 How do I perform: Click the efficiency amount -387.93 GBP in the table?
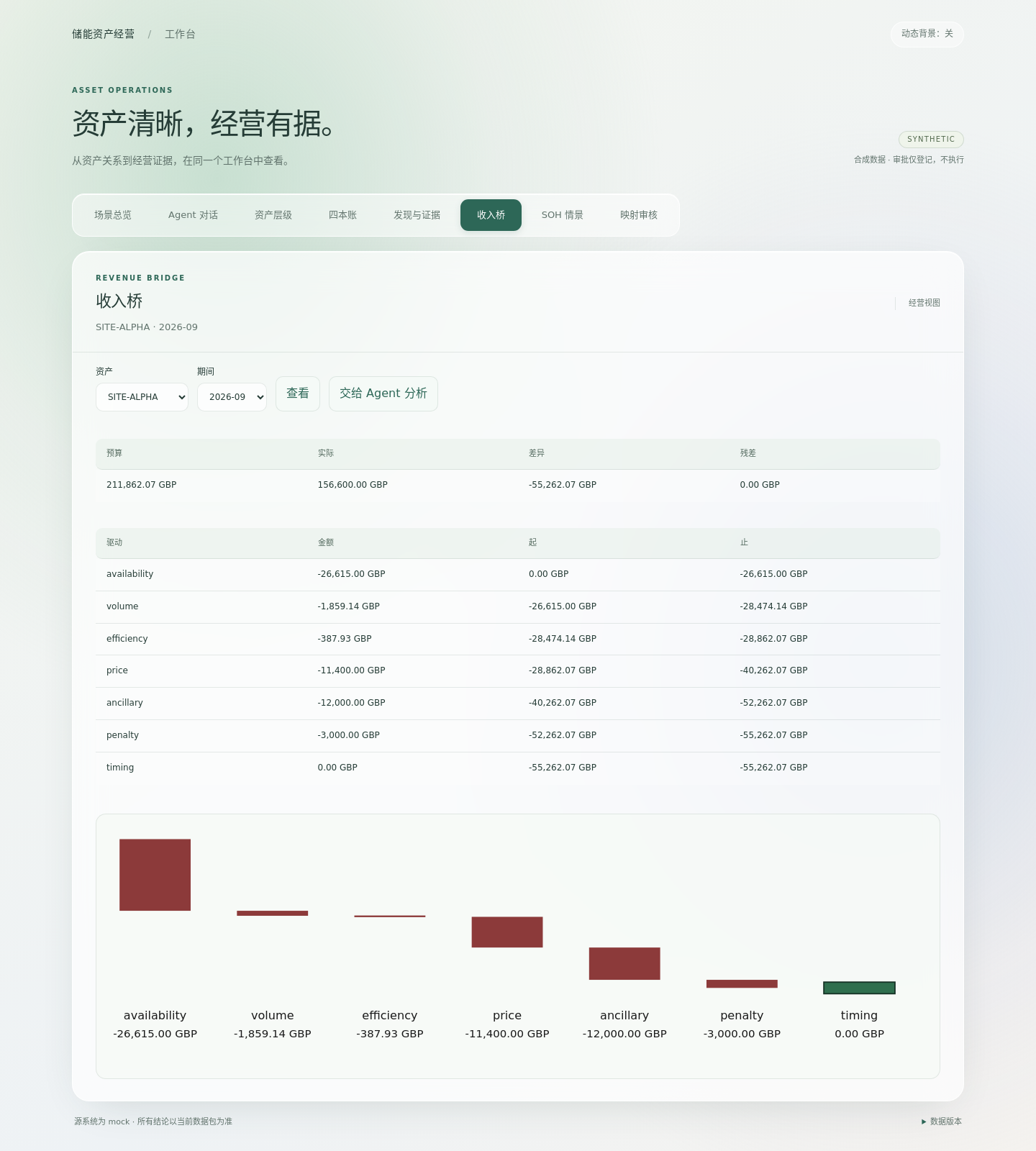(x=345, y=639)
